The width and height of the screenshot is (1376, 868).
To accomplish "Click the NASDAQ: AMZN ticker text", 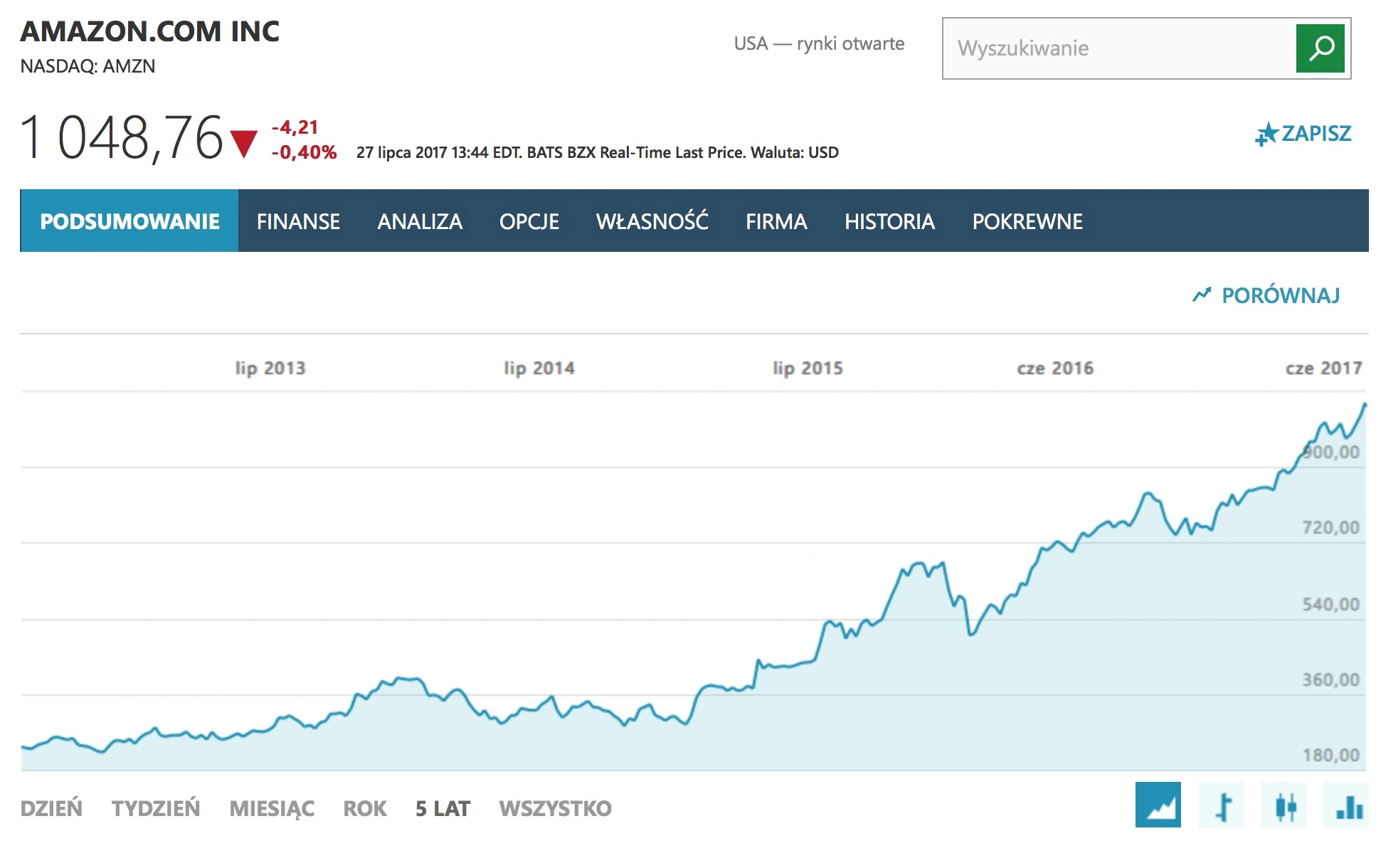I will 88,66.
